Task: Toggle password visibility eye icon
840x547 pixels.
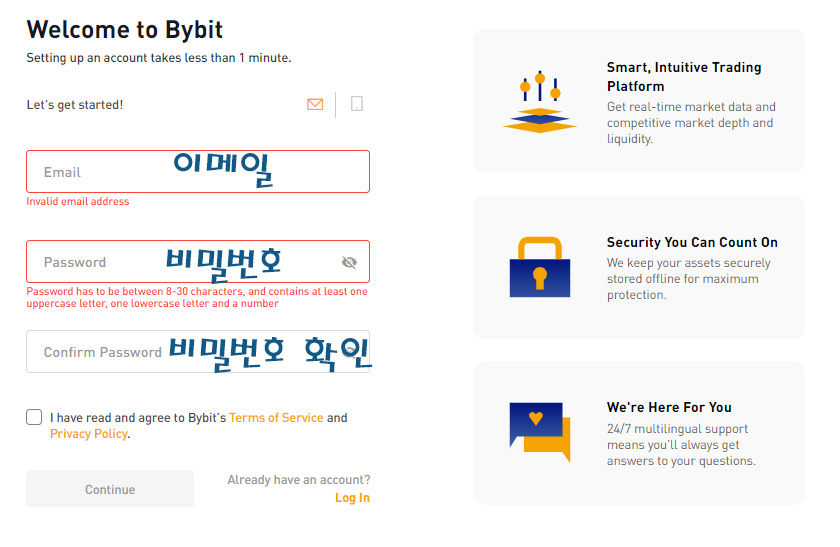Action: coord(349,262)
